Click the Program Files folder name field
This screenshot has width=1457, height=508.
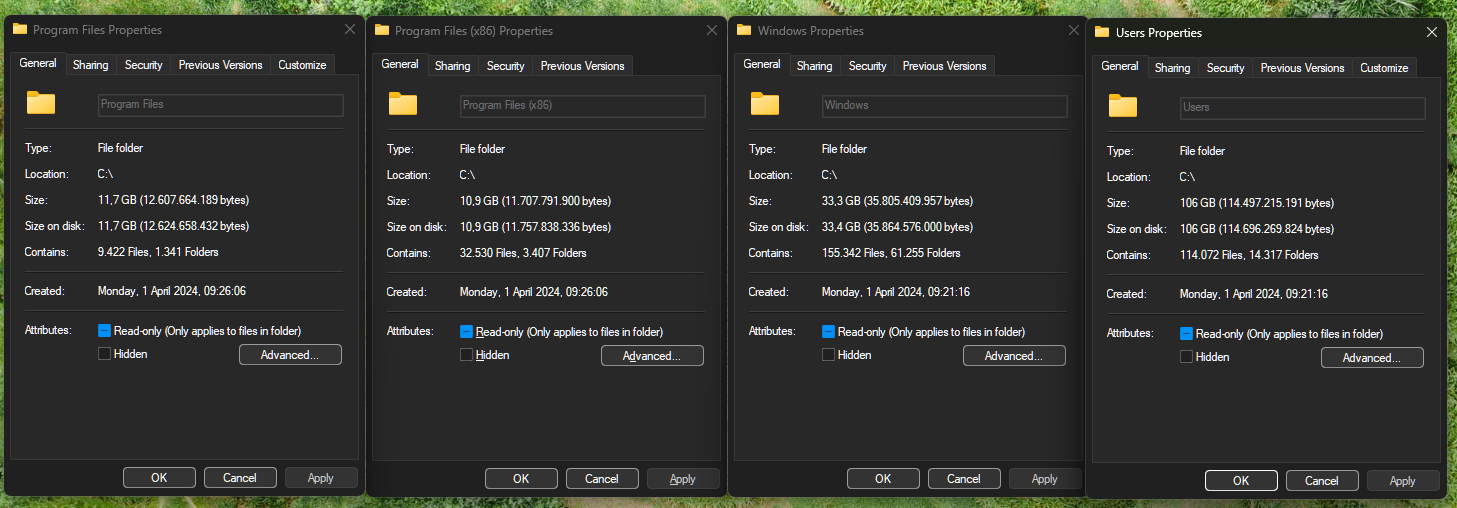pos(221,104)
